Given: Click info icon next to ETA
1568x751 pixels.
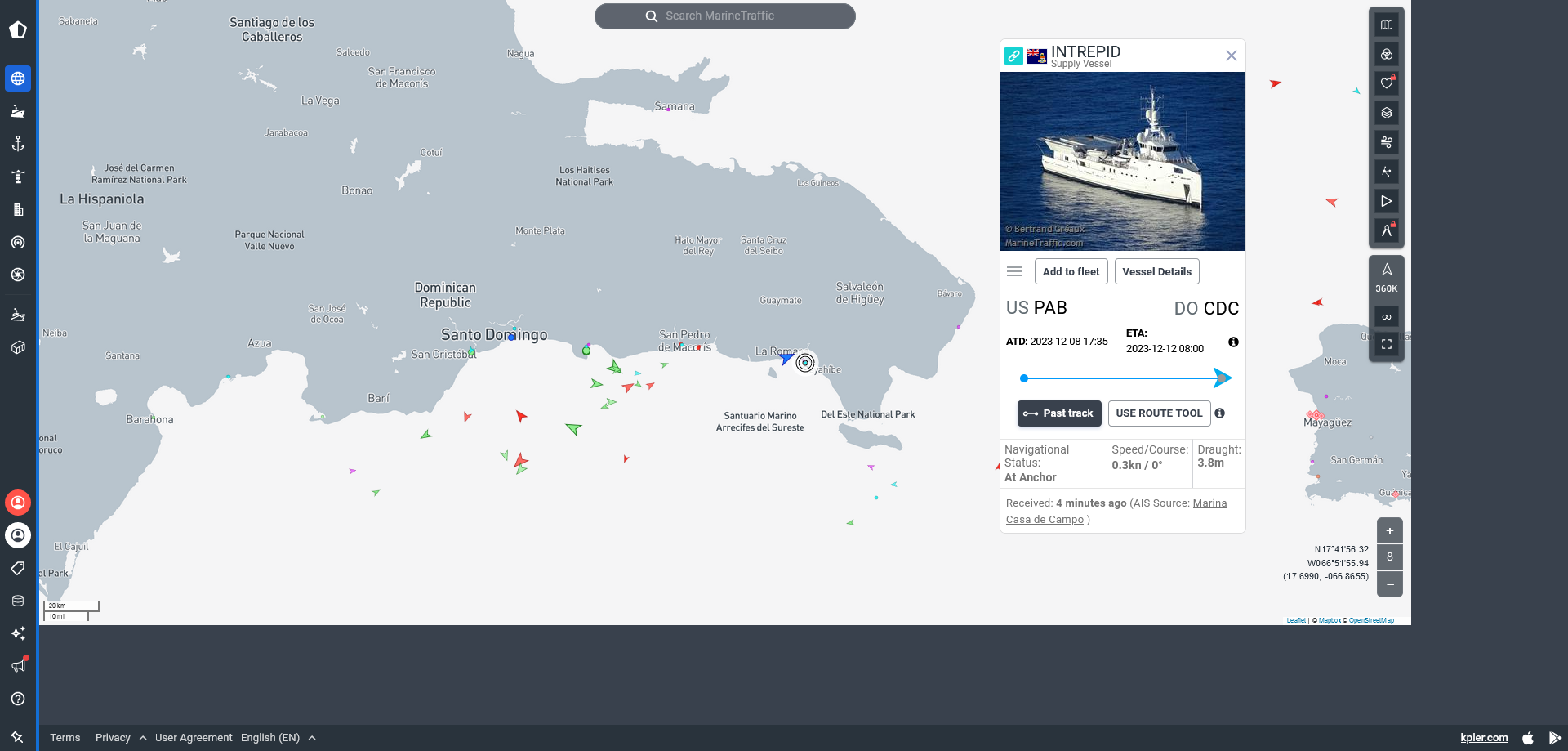Looking at the screenshot, I should pyautogui.click(x=1233, y=342).
